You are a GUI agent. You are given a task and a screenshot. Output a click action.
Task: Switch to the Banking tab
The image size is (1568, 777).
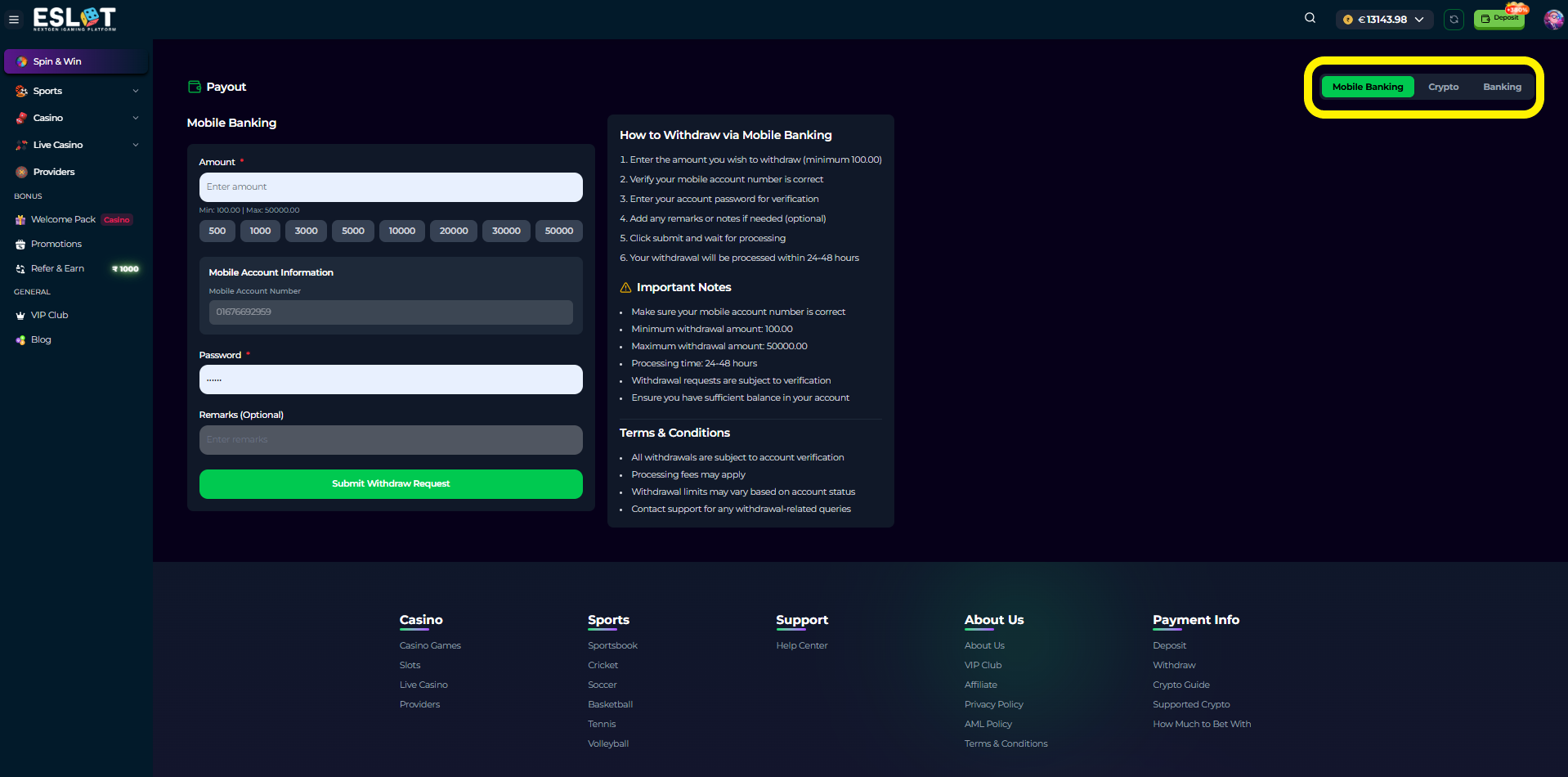coord(1503,87)
